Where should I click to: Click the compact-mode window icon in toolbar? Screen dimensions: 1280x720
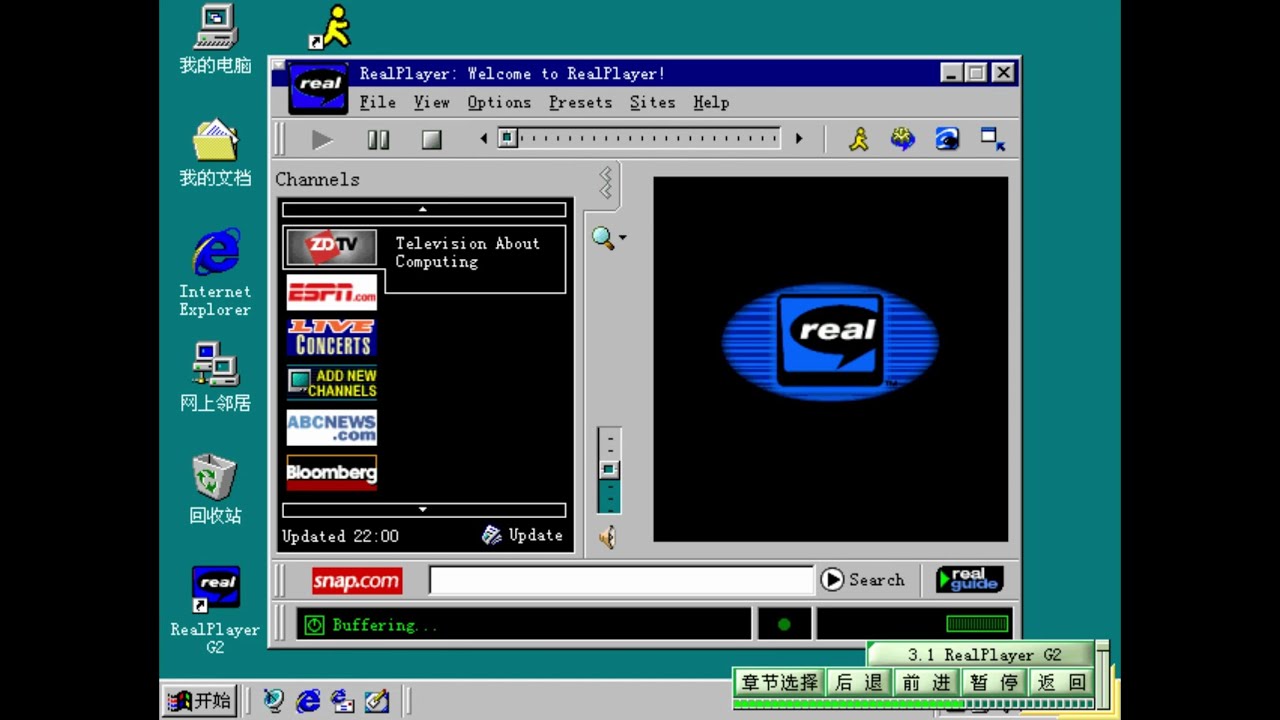tap(992, 139)
